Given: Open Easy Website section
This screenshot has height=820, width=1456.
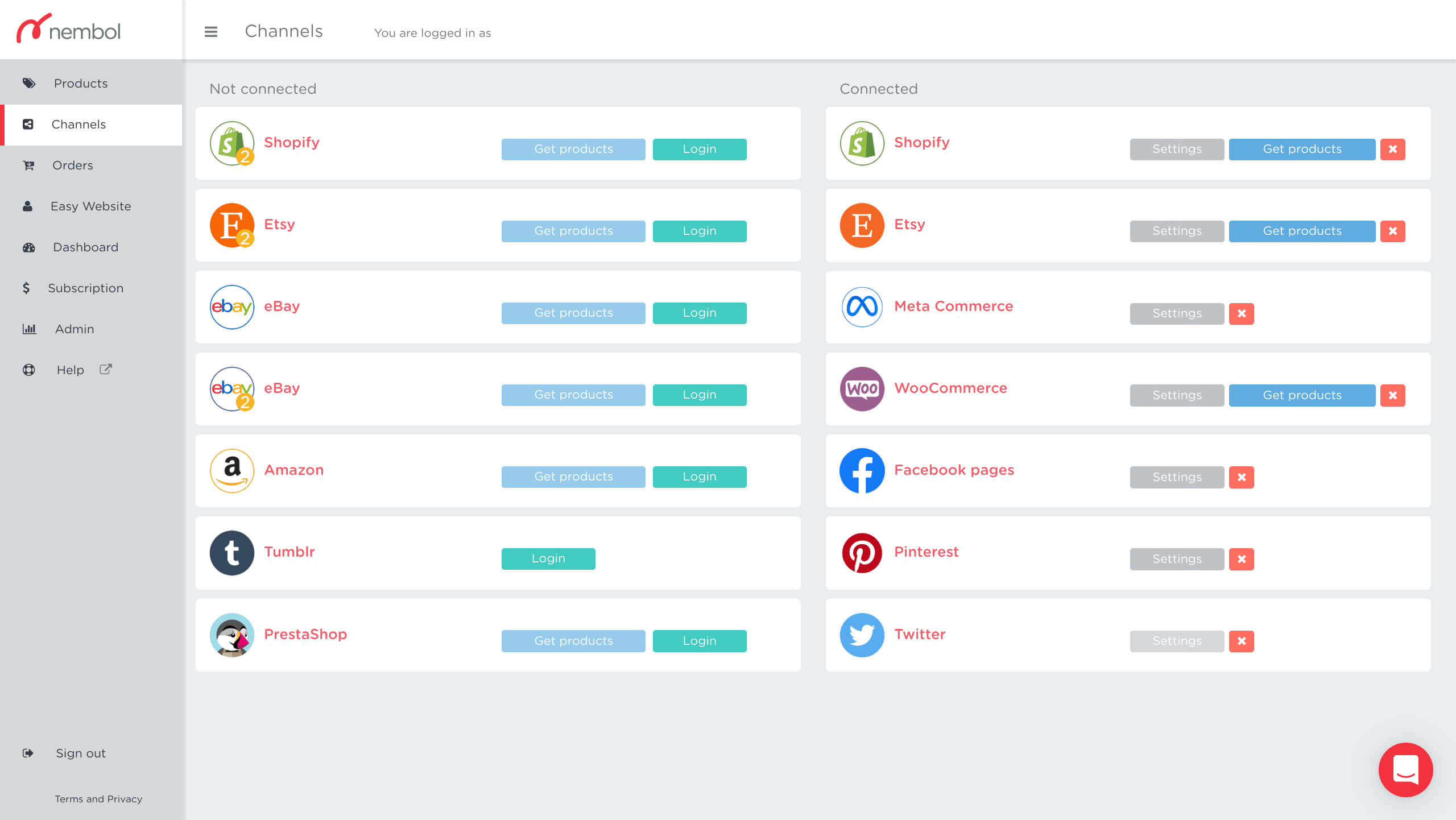Looking at the screenshot, I should 91,206.
